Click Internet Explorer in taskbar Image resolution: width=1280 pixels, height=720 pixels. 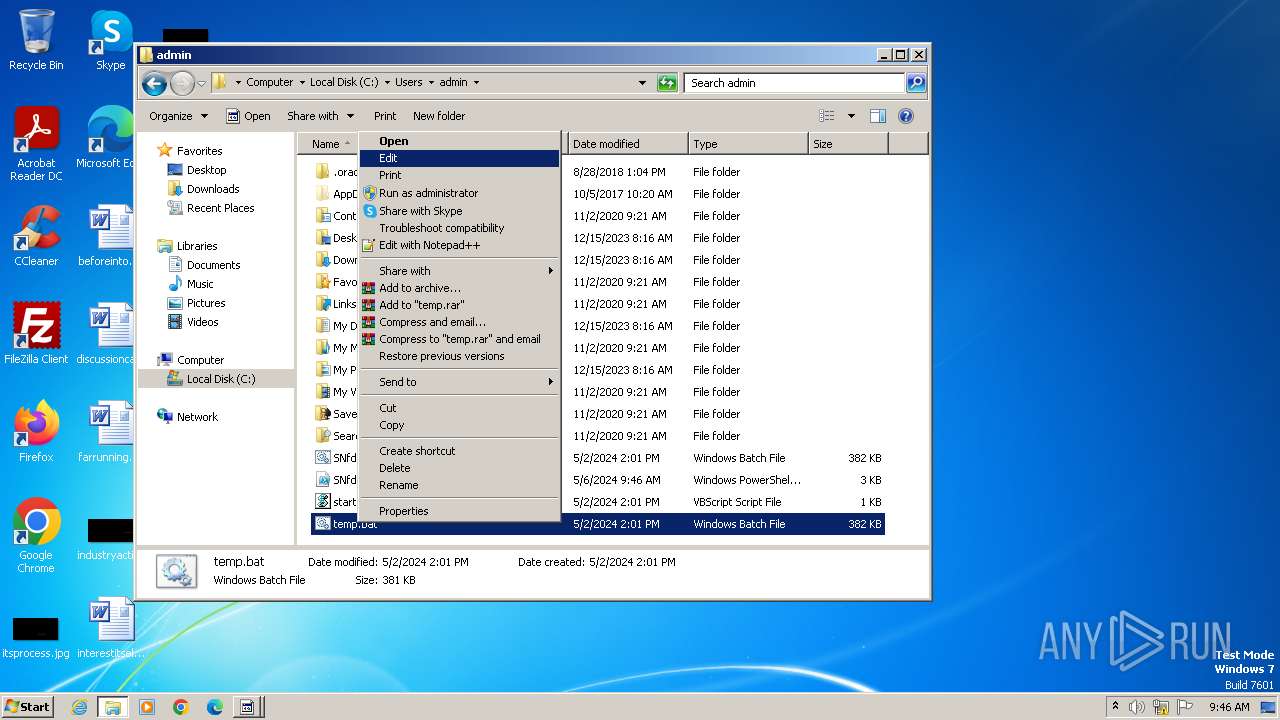tap(79, 707)
